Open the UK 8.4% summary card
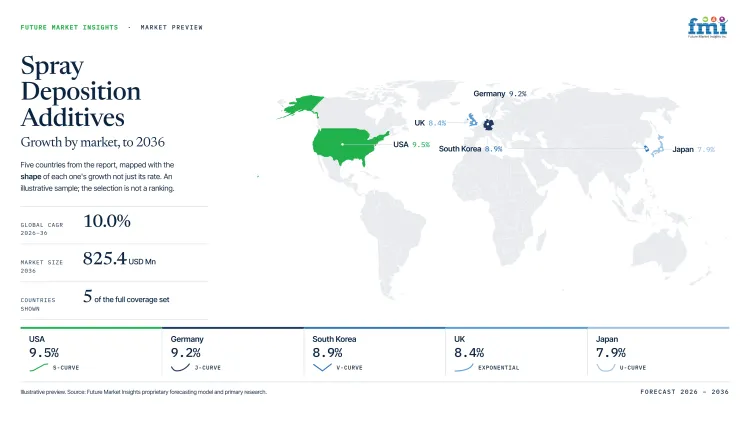The width and height of the screenshot is (750, 421). tap(516, 353)
